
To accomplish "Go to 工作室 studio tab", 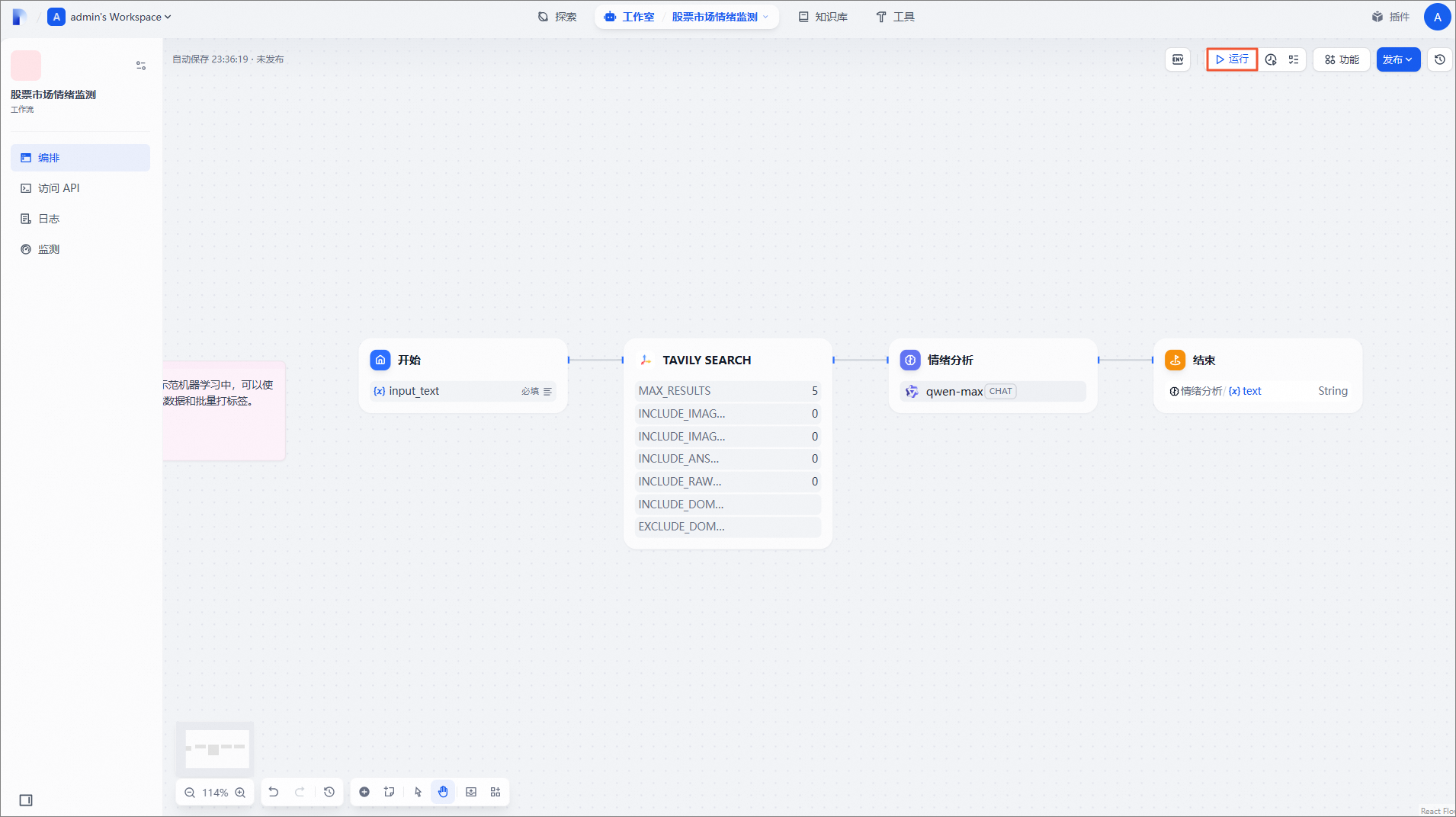I will tap(629, 17).
